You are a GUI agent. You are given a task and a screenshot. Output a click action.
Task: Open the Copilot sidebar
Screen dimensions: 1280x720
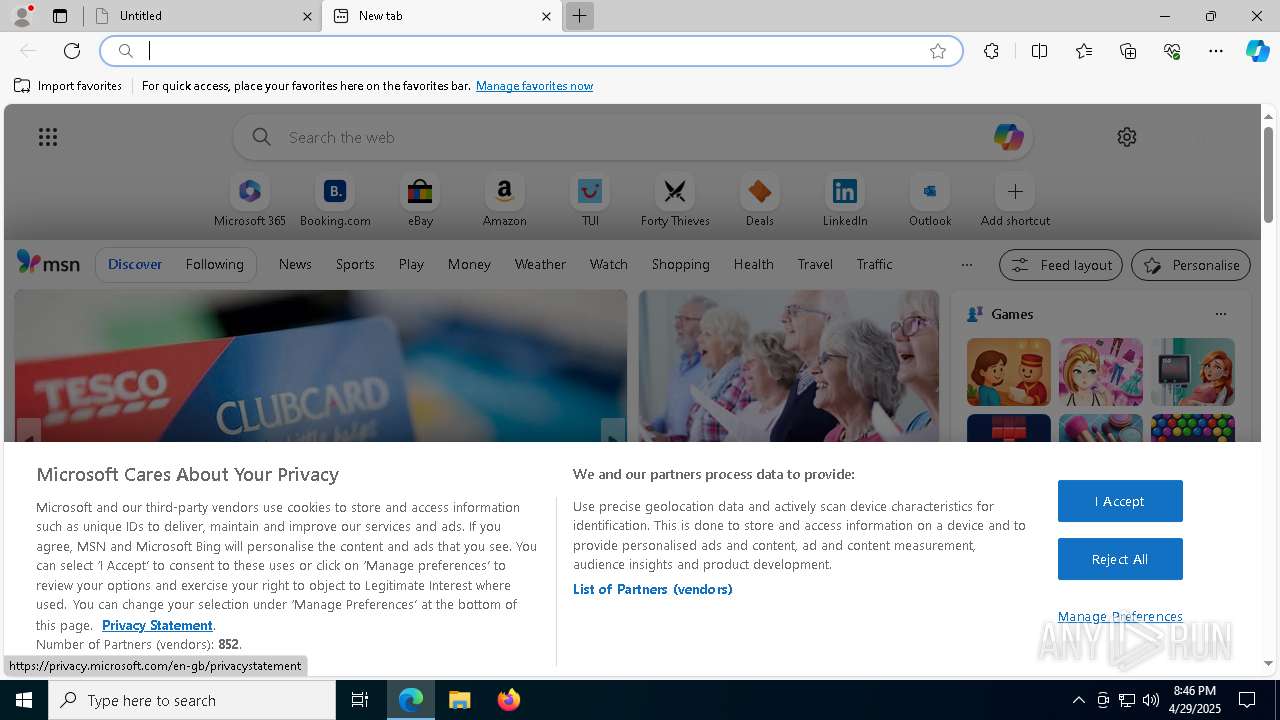[x=1258, y=51]
